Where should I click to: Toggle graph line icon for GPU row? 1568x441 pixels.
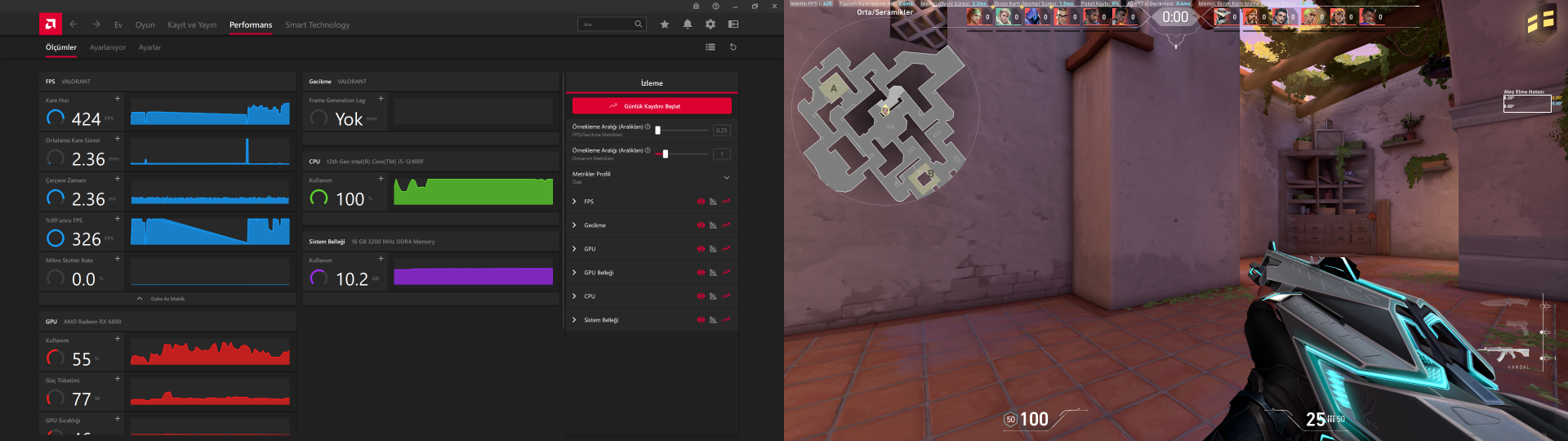726,249
